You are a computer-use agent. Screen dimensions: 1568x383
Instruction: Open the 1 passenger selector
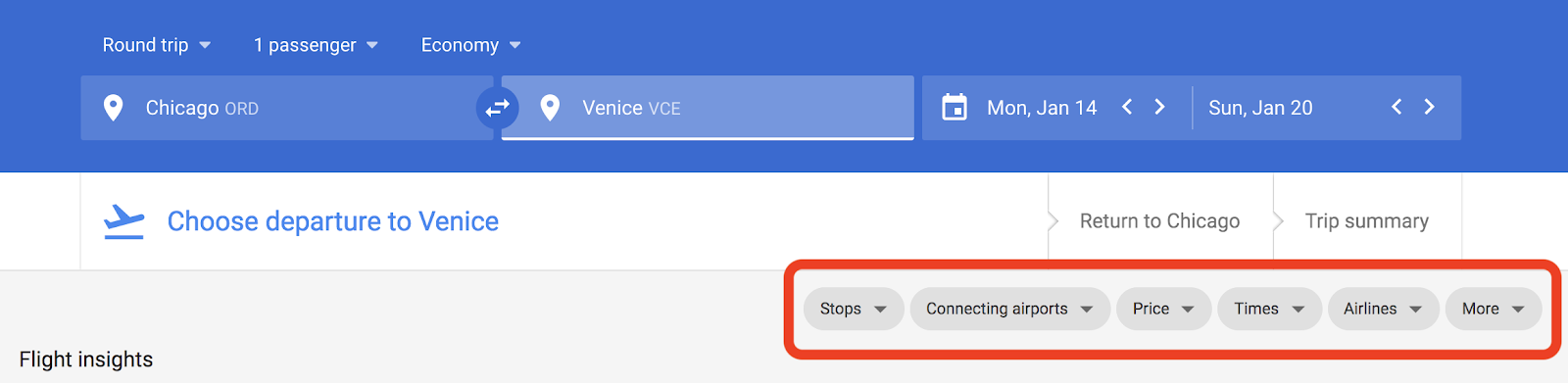click(x=316, y=45)
